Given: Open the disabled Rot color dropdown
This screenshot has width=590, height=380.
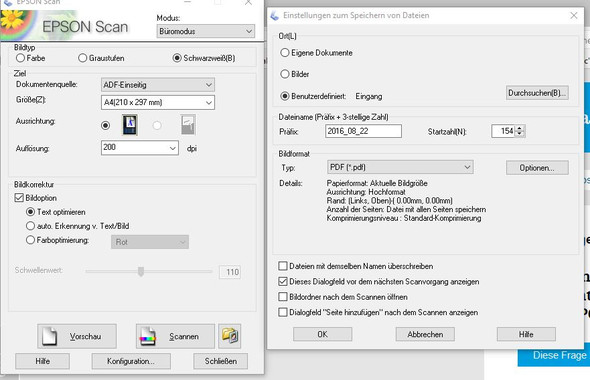Looking at the screenshot, I should [150, 242].
